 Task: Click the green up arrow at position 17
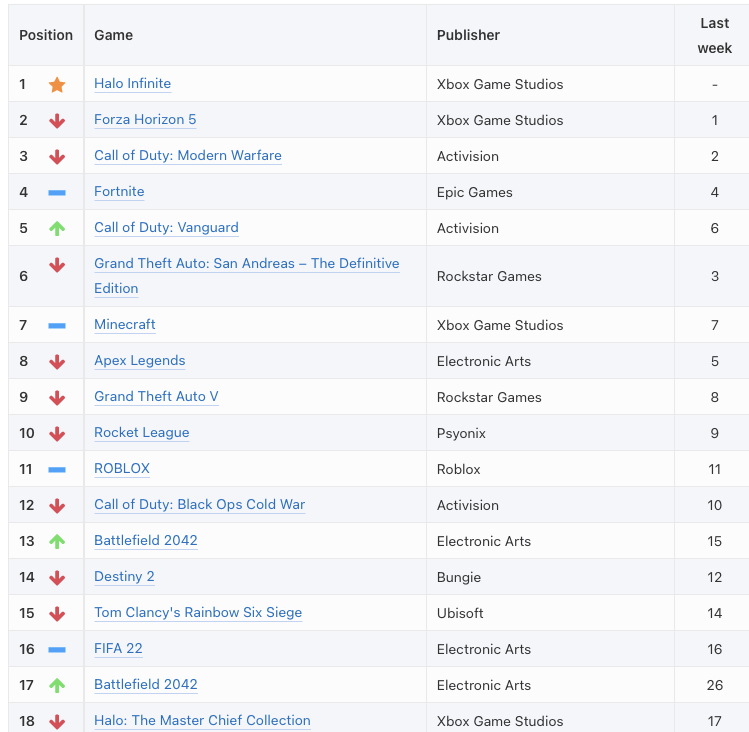click(x=57, y=686)
